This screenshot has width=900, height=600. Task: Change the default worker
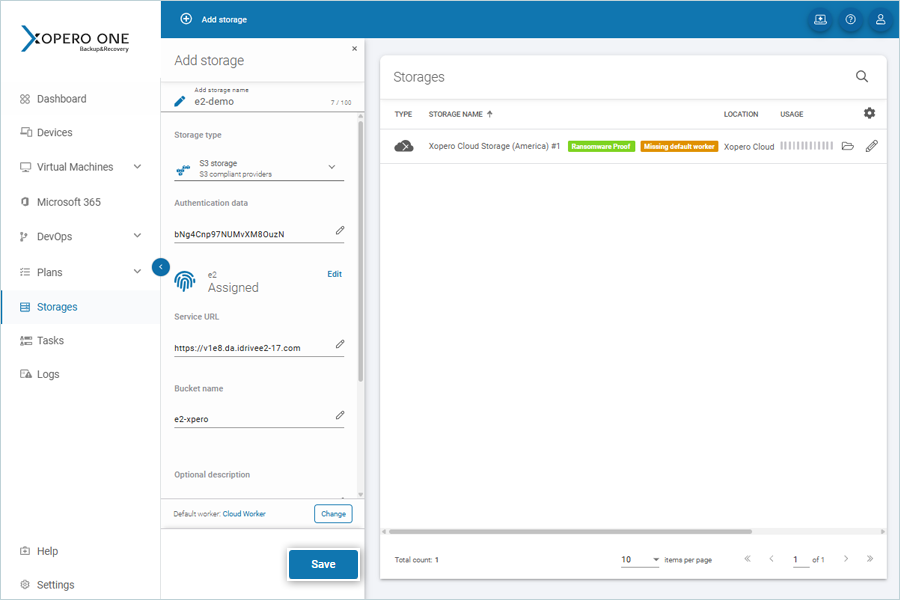[333, 514]
